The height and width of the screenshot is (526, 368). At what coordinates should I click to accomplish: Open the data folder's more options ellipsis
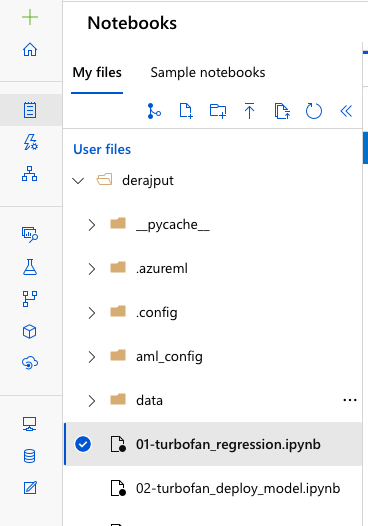[350, 400]
